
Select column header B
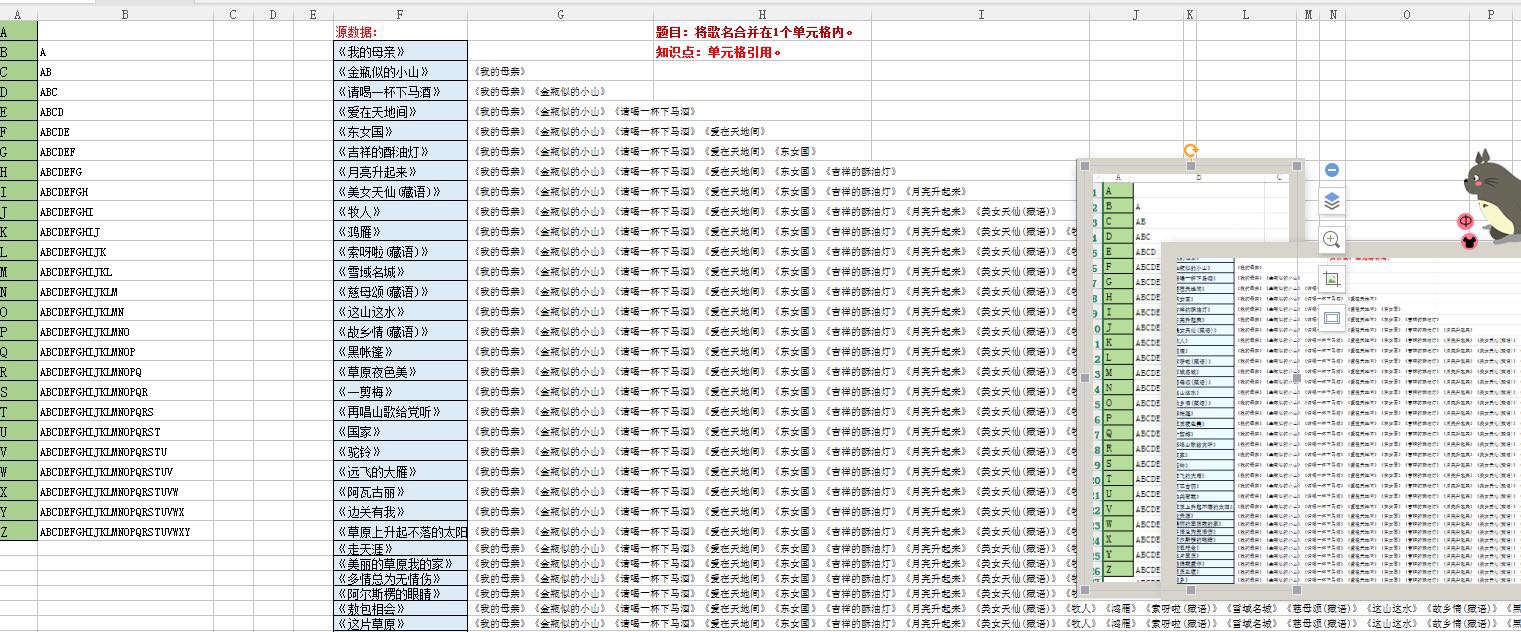click(x=124, y=14)
